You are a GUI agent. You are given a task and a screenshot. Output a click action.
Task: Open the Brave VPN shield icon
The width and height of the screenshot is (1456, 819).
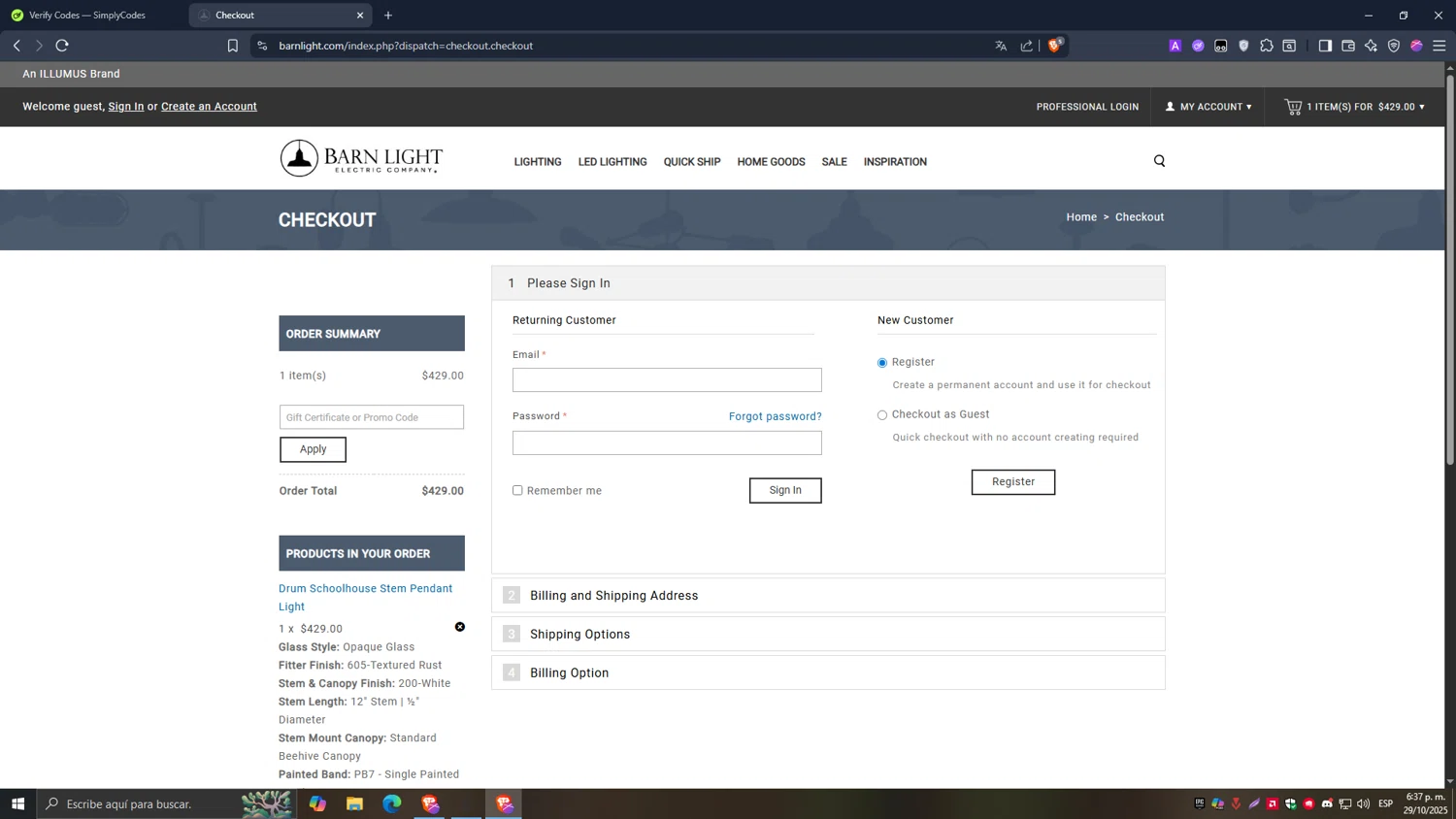coord(1394,46)
